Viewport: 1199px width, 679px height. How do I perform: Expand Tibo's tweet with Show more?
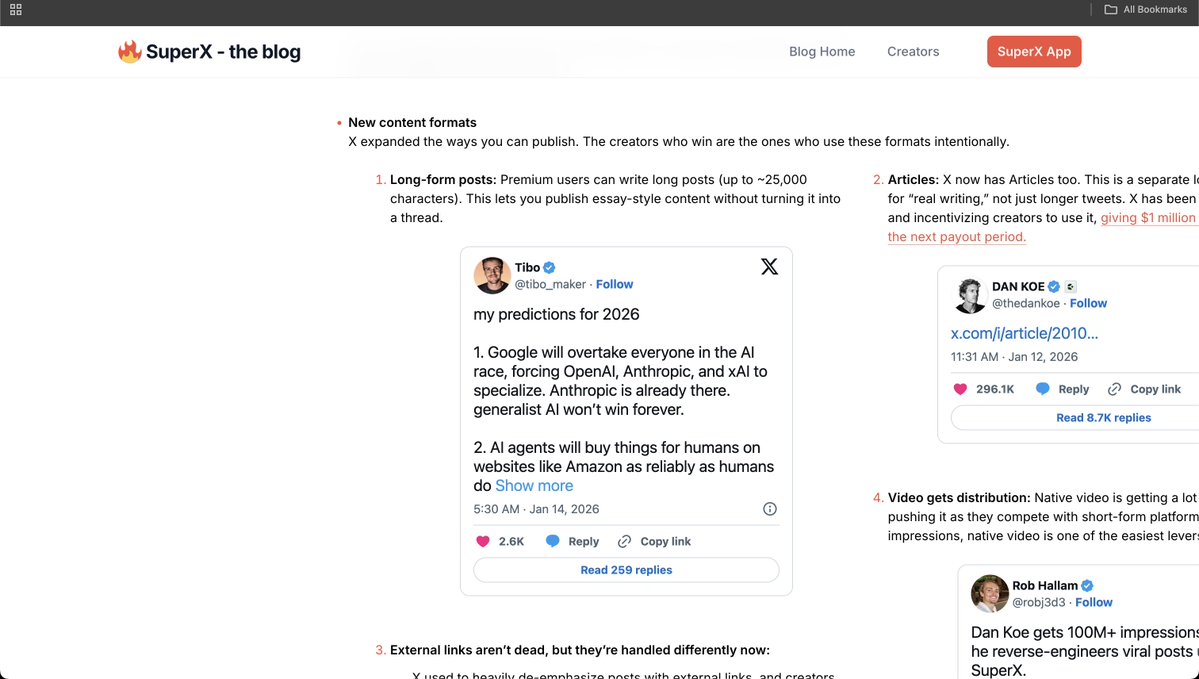[x=534, y=486]
